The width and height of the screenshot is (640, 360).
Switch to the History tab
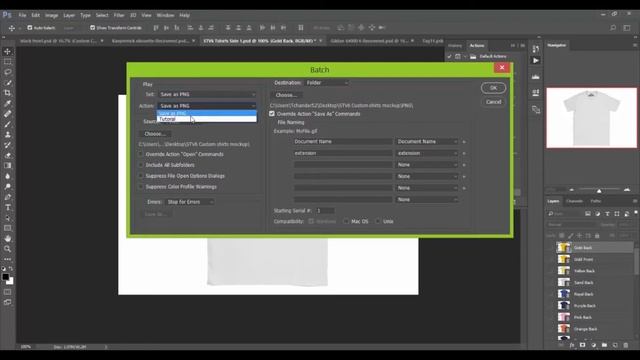(455, 46)
